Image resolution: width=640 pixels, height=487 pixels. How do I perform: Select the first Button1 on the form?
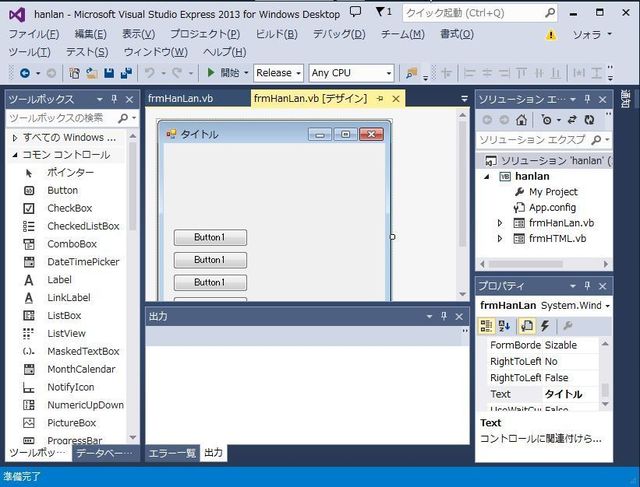210,237
